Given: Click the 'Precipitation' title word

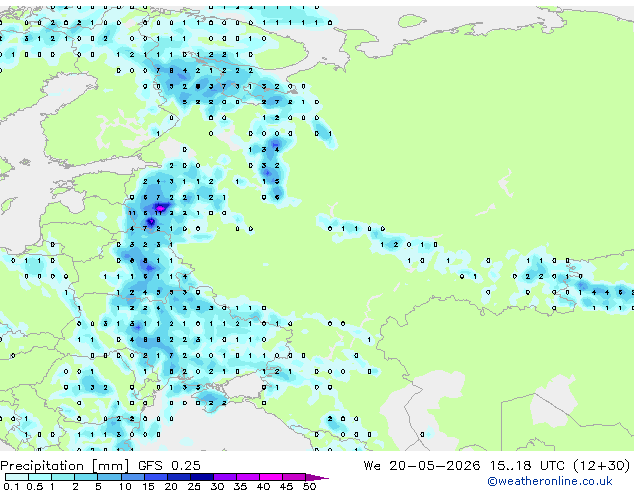Looking at the screenshot, I should click(x=42, y=466).
